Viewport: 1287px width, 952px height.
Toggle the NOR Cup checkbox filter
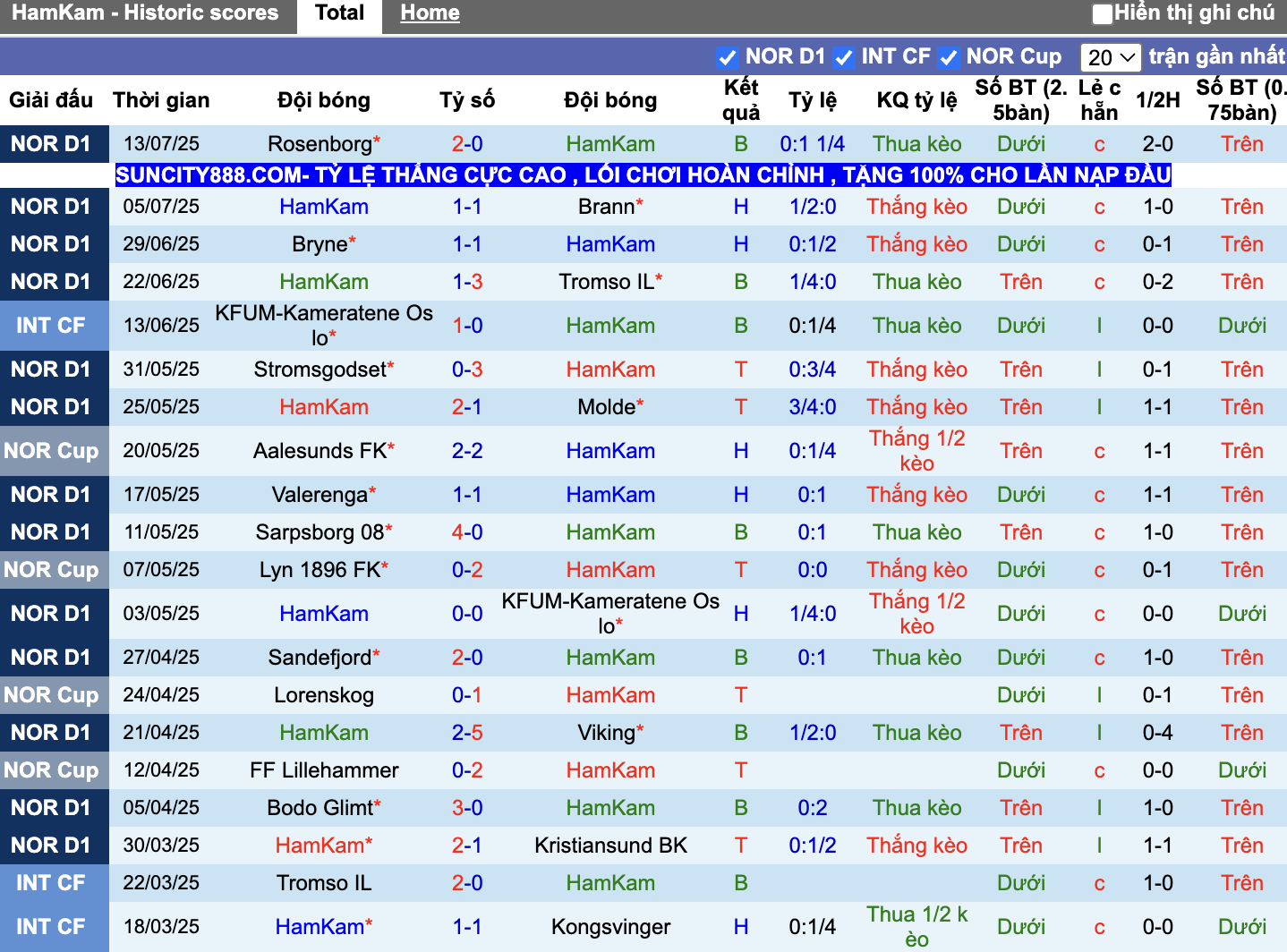pos(949,57)
